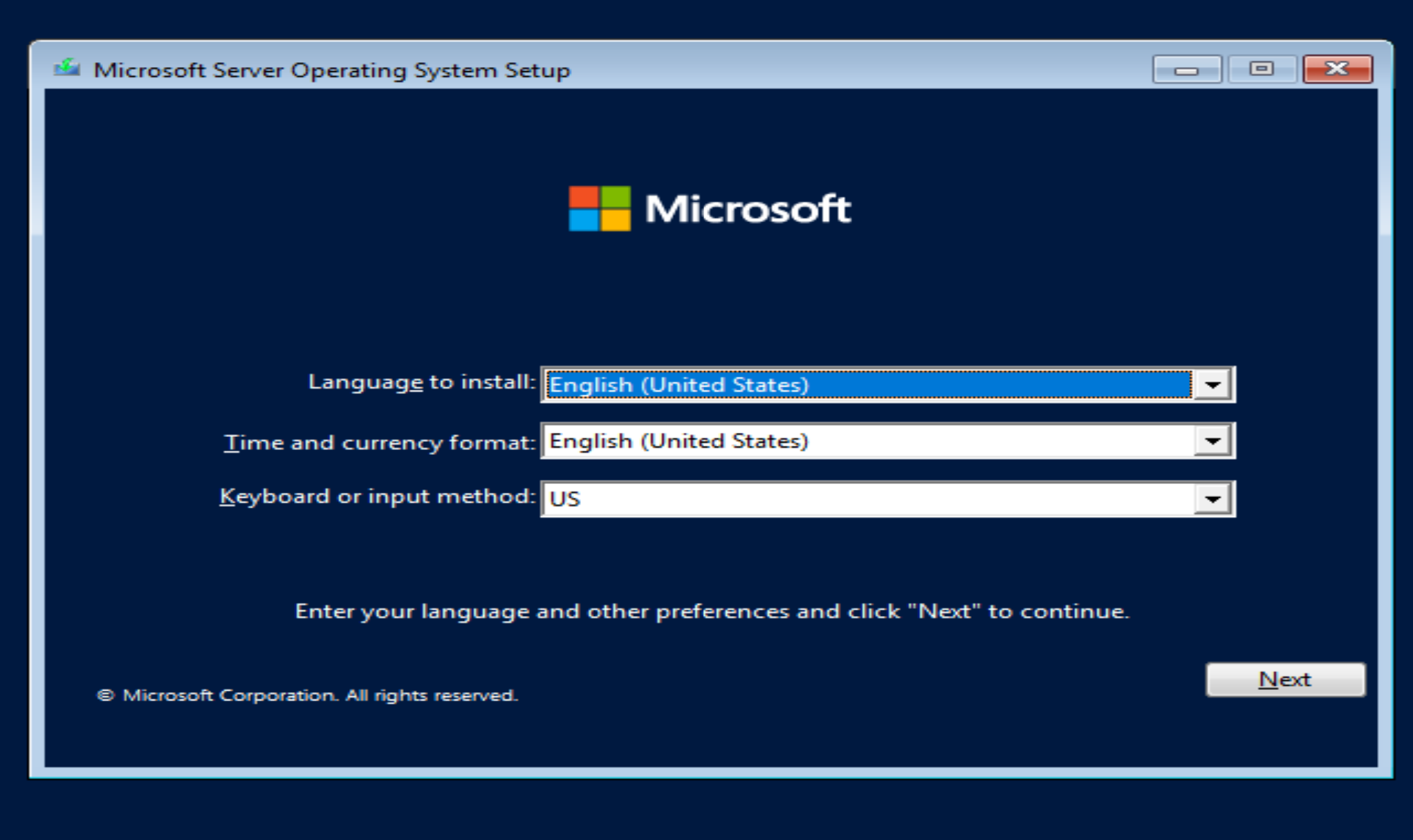Expand the Time and currency format arrow
The height and width of the screenshot is (840, 1413).
(x=1212, y=441)
